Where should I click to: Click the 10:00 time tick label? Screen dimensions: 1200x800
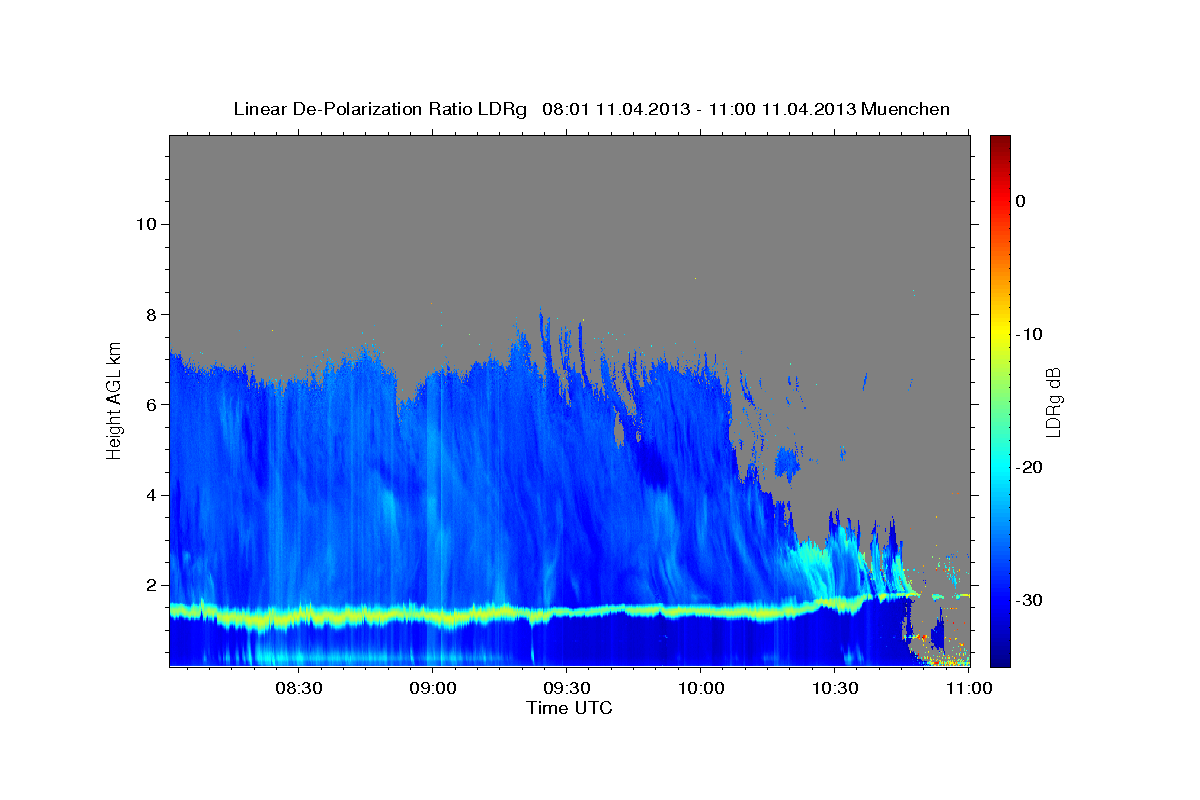click(700, 688)
